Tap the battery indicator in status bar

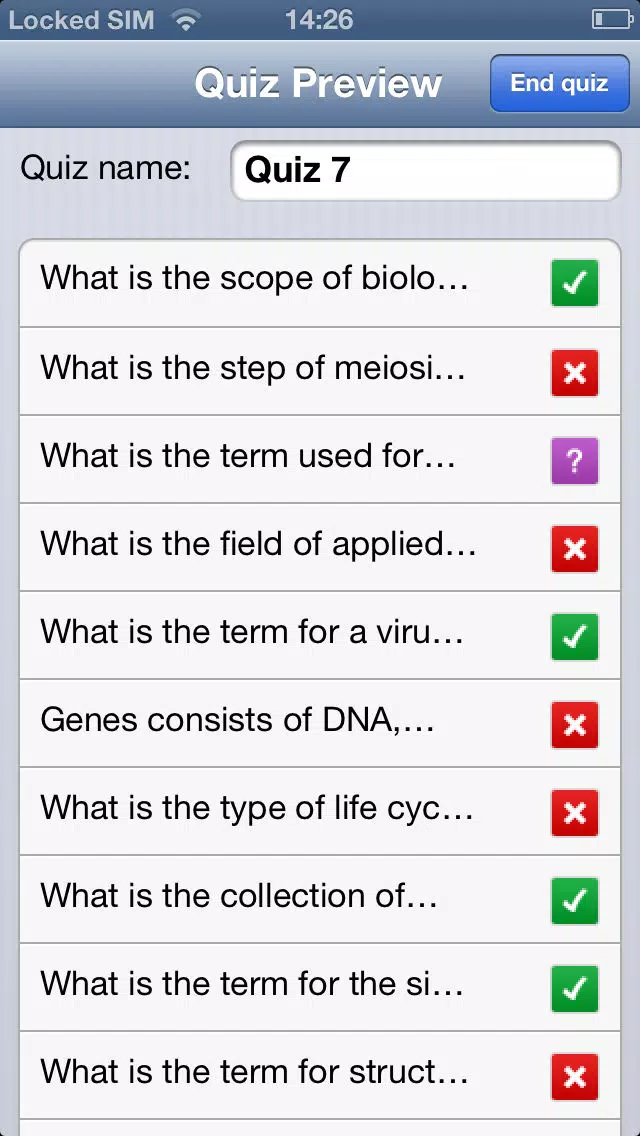click(x=612, y=20)
